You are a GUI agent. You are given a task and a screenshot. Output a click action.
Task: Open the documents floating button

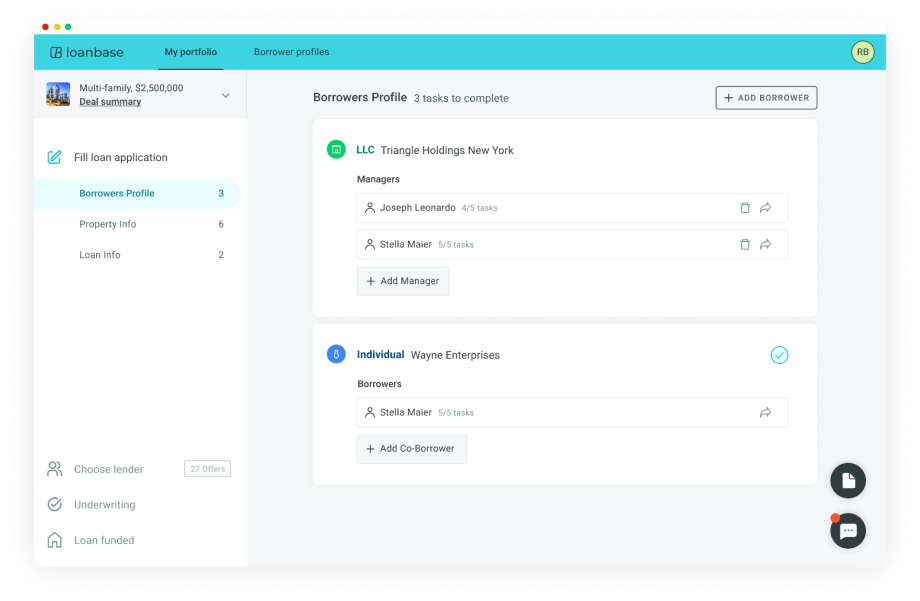848,481
